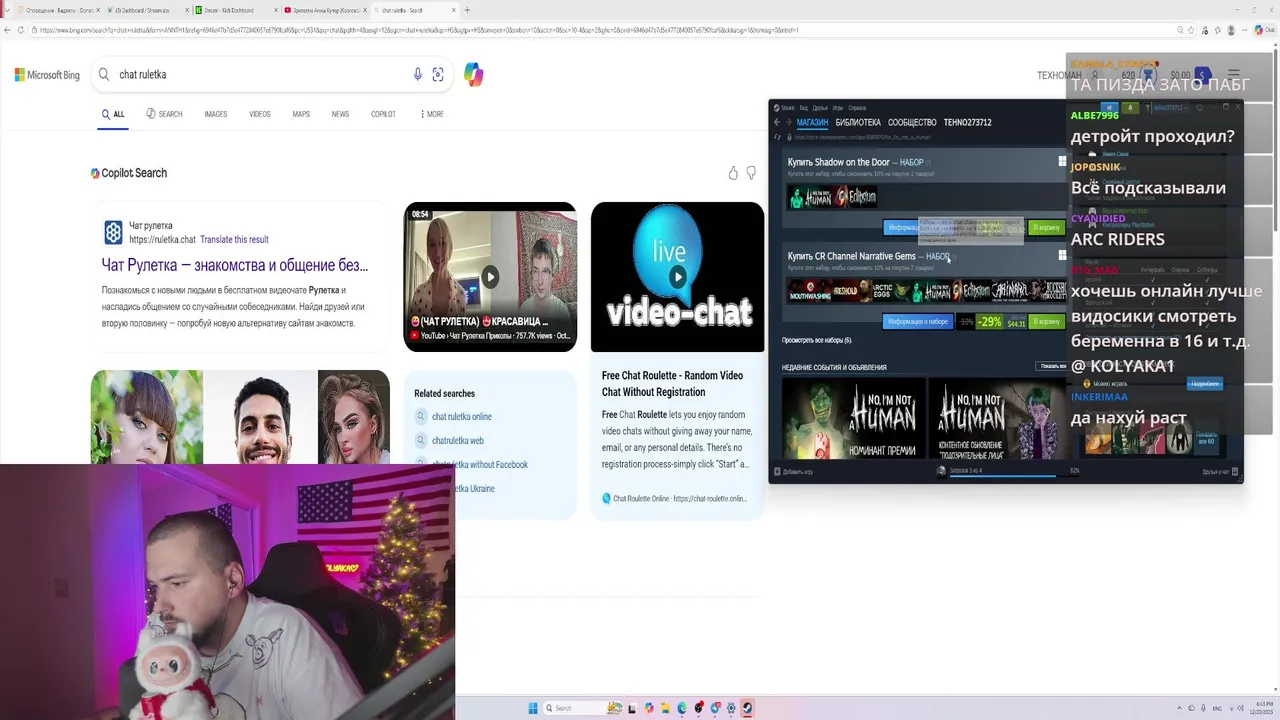Open IMAGES results tab
Image resolution: width=1280 pixels, height=720 pixels.
[216, 114]
